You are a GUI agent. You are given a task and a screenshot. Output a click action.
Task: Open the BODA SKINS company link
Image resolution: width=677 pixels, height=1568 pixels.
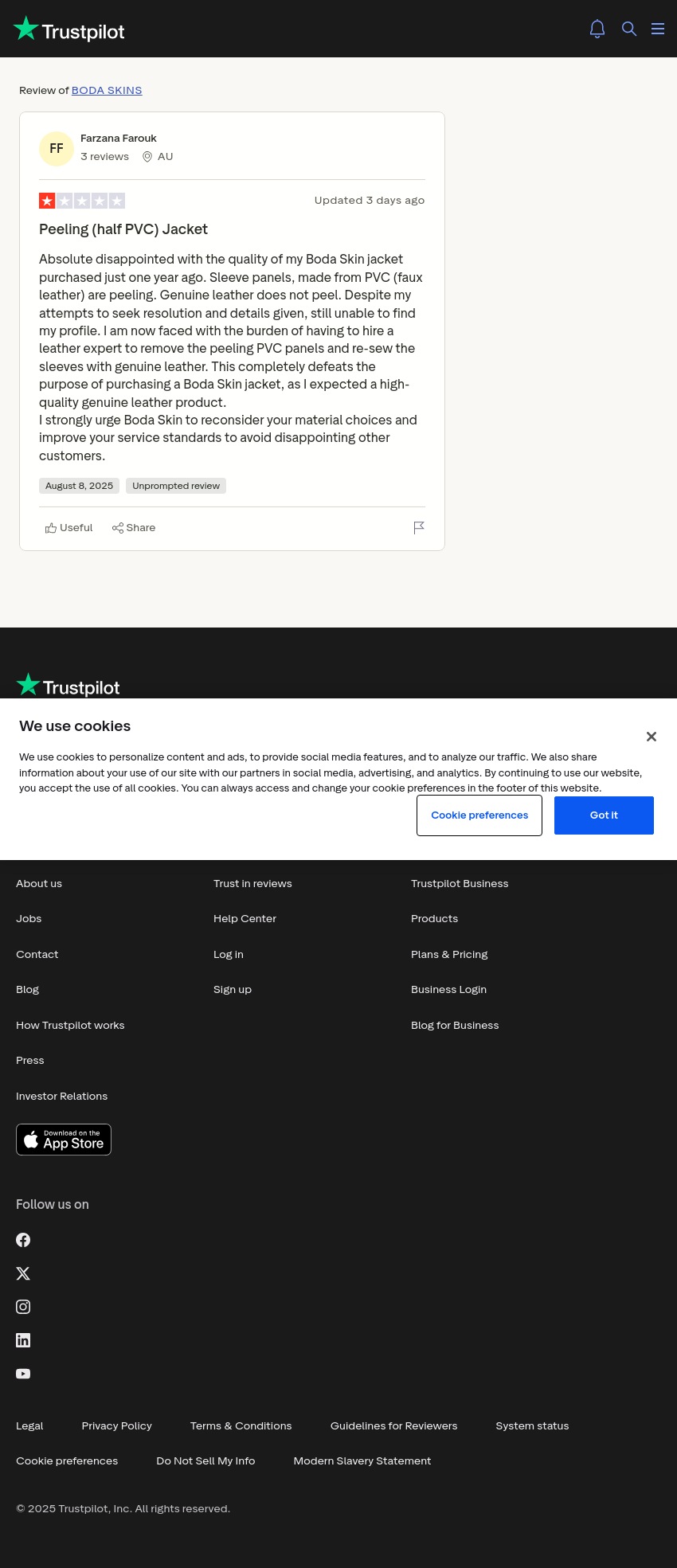coord(107,91)
